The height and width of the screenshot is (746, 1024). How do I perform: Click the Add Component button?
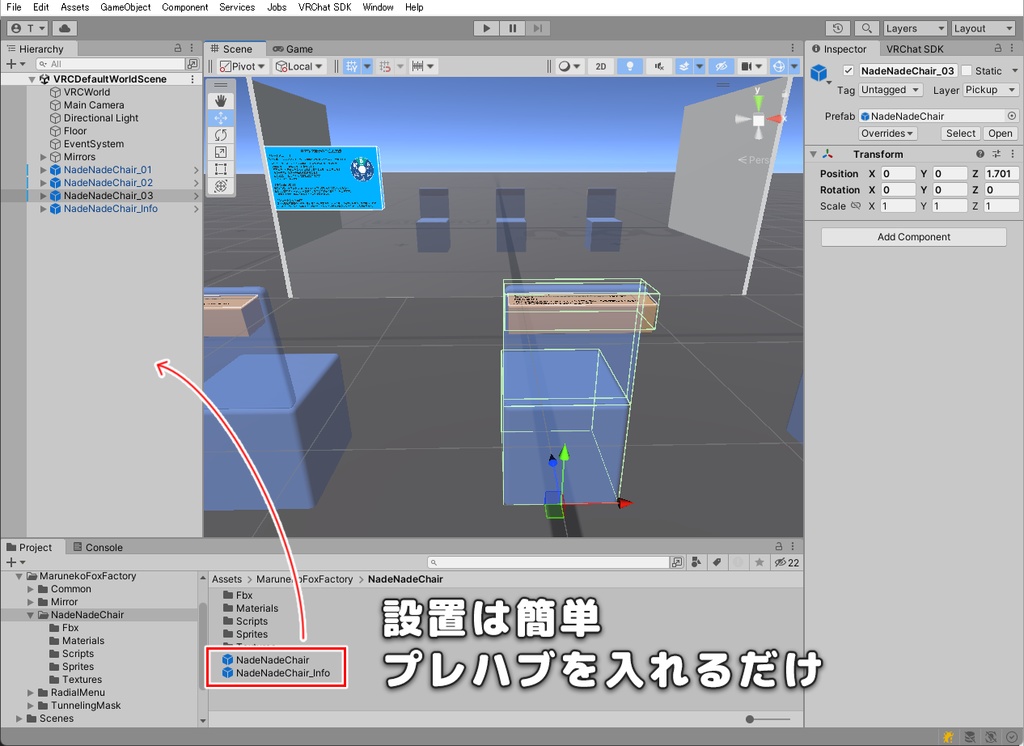point(912,236)
